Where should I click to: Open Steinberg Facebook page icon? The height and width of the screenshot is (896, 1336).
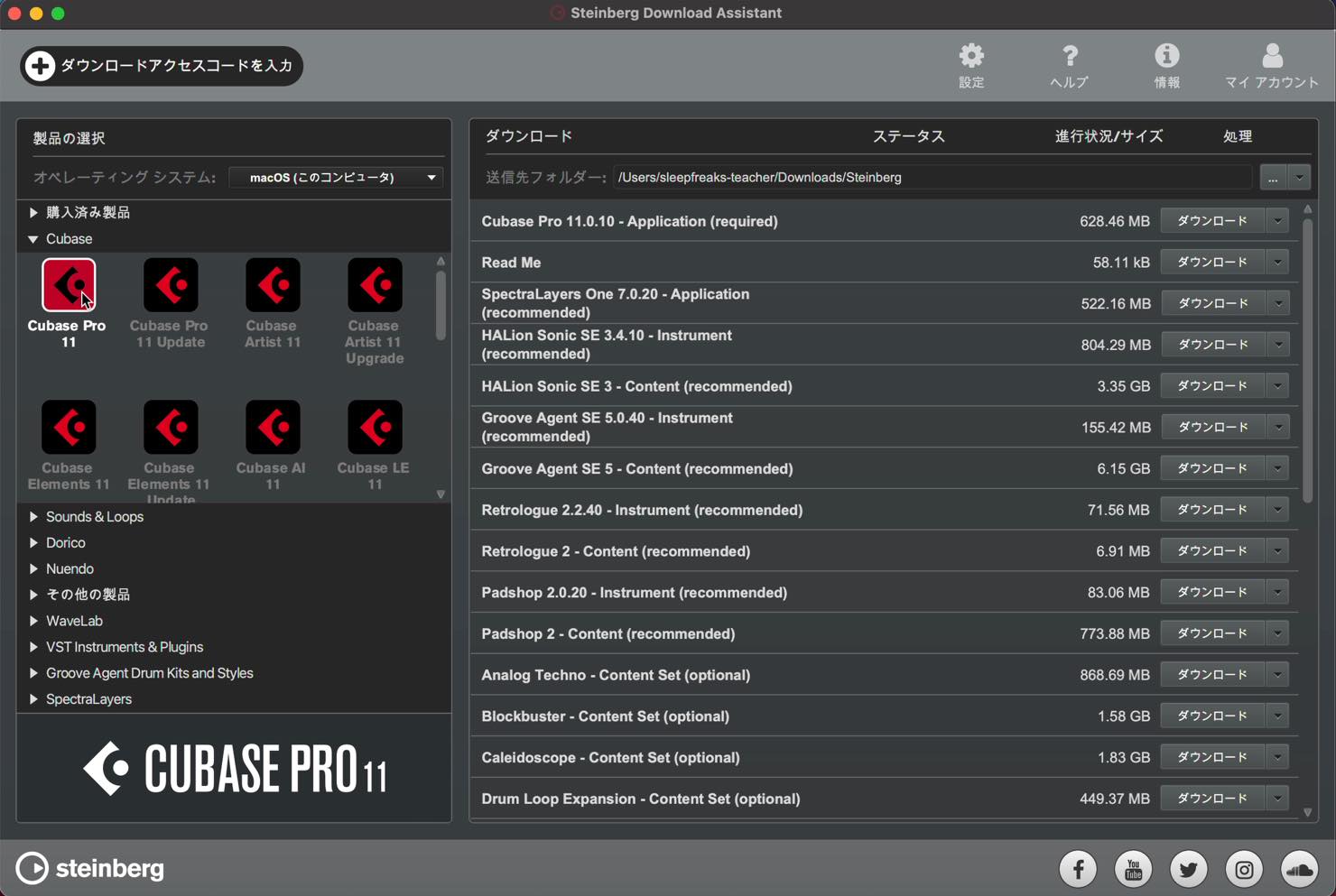pyautogui.click(x=1078, y=869)
